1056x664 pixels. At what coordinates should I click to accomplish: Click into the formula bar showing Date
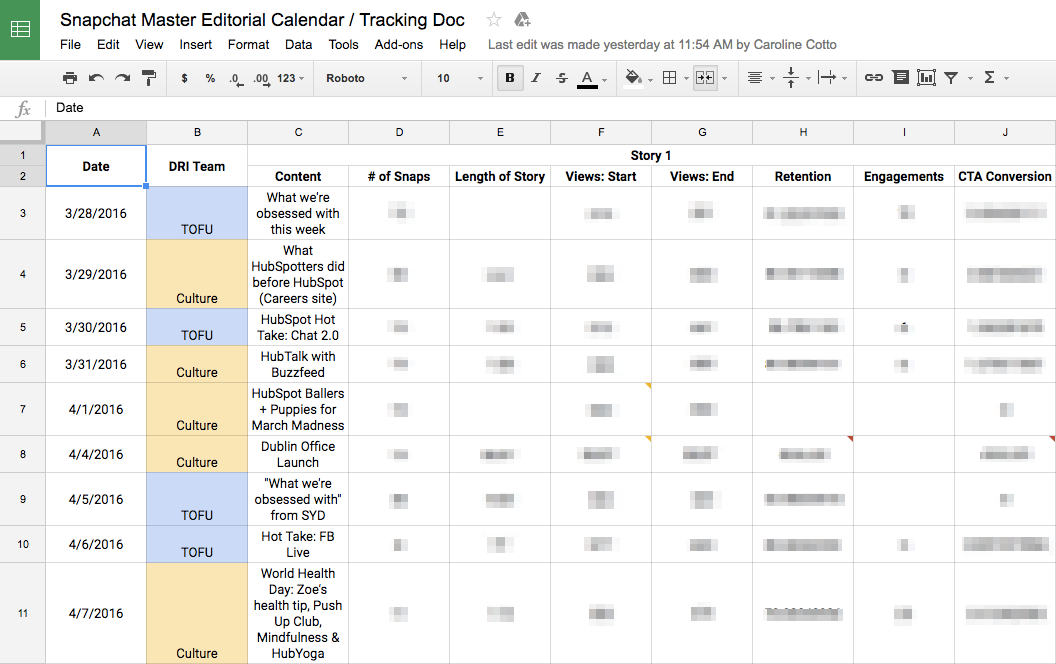click(x=552, y=108)
